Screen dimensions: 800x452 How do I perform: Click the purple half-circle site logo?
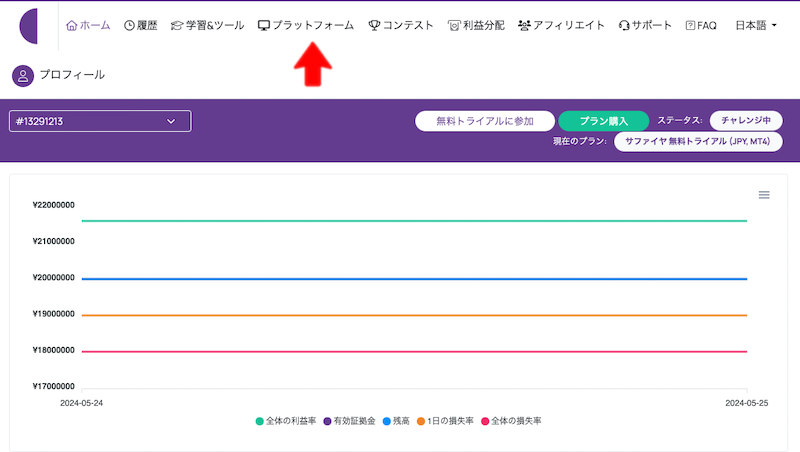(x=29, y=26)
